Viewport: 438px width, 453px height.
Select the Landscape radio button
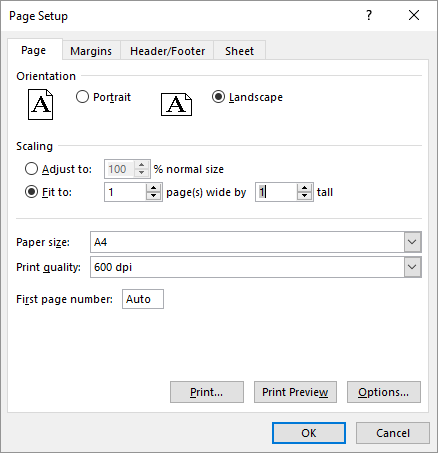pos(218,97)
